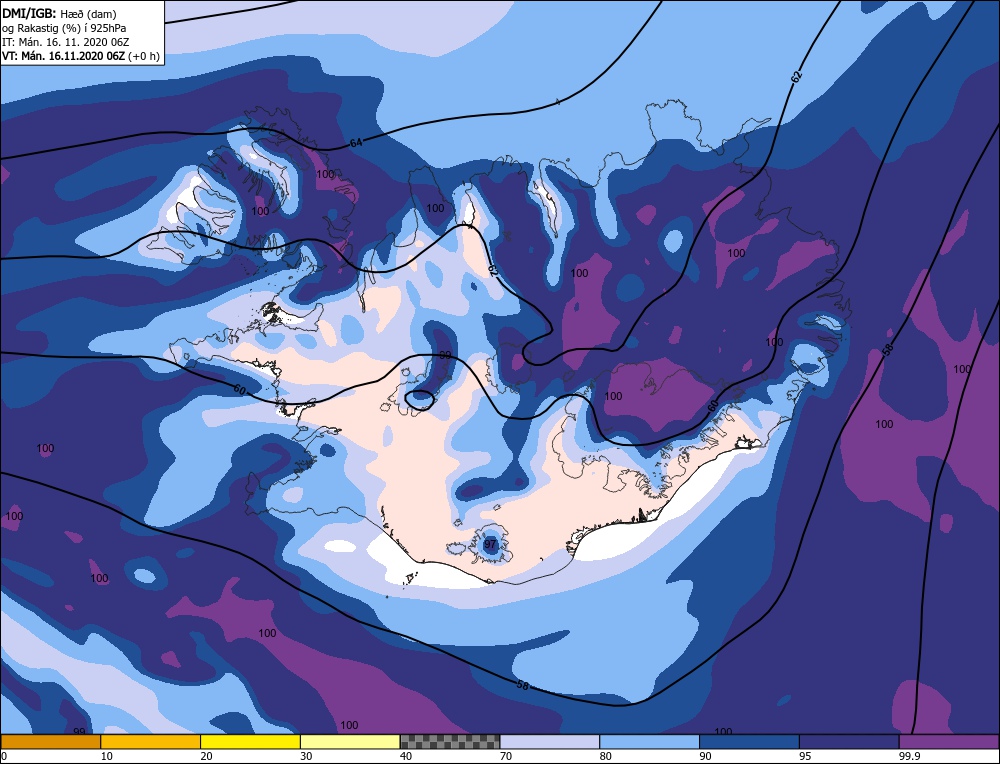Click the '30' legend scale value
Viewport: 1000px width, 764px height.
pos(306,756)
